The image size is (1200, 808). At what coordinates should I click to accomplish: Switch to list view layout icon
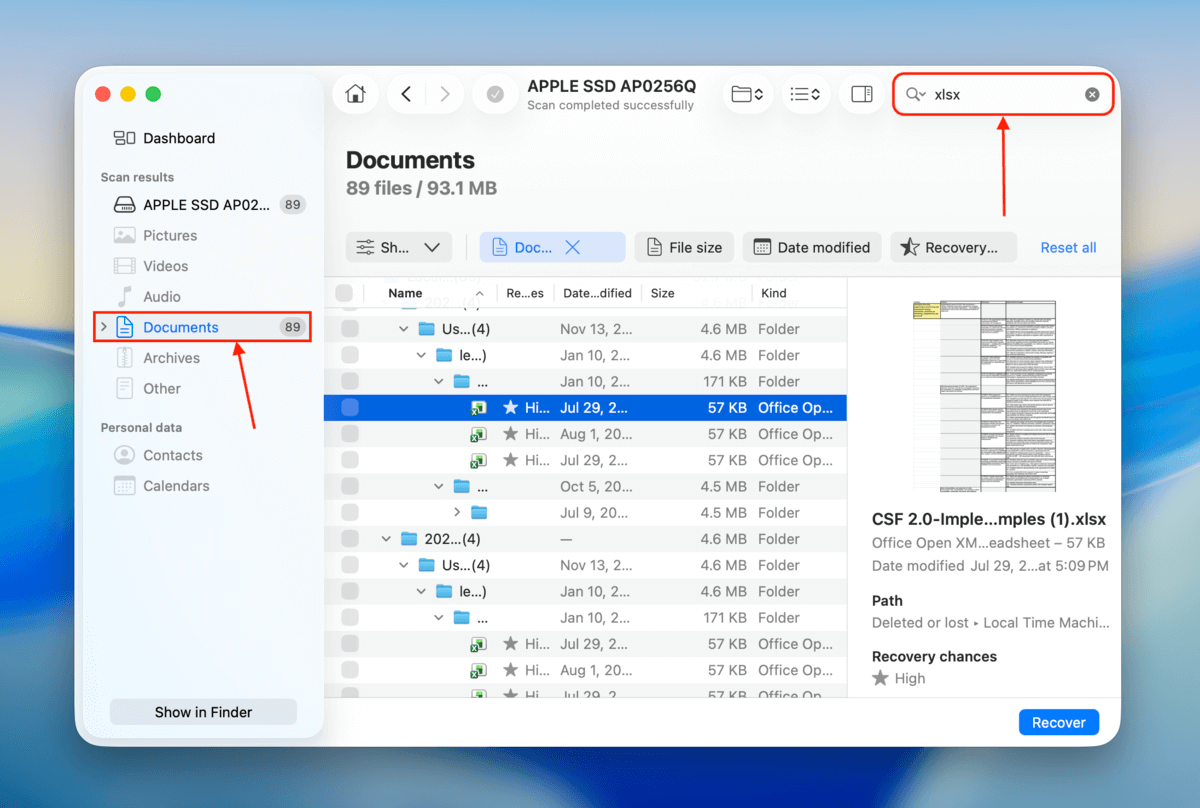coord(806,93)
